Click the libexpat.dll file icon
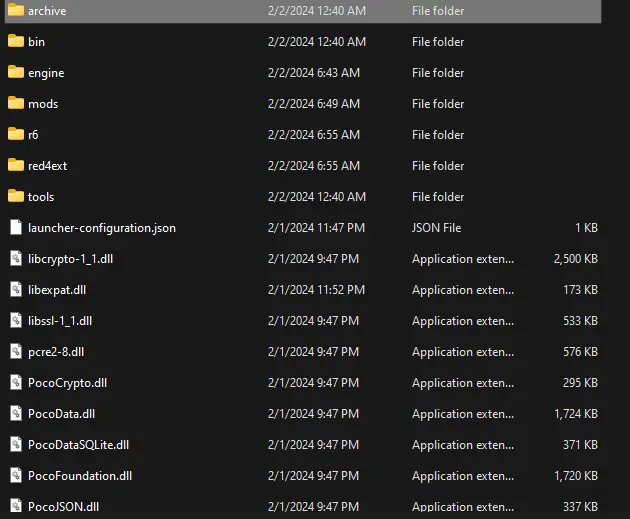 [16, 289]
